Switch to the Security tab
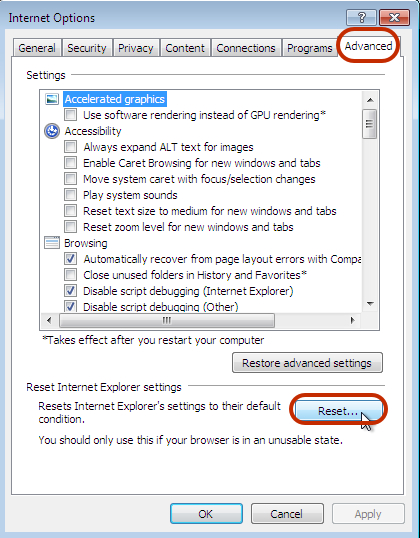Image resolution: width=420 pixels, height=538 pixels. pyautogui.click(x=87, y=48)
